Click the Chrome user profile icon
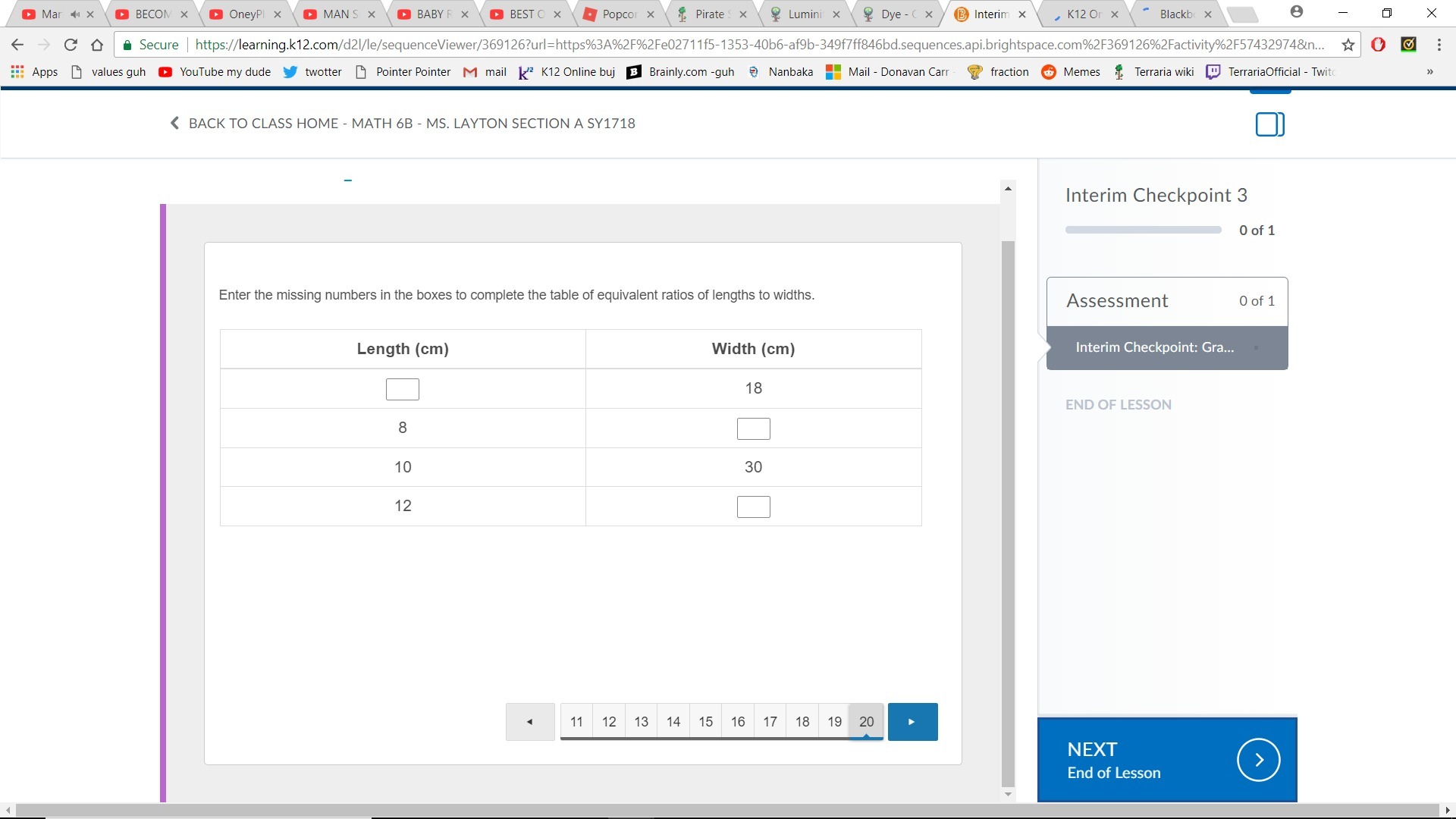The image size is (1456, 819). [x=1297, y=12]
